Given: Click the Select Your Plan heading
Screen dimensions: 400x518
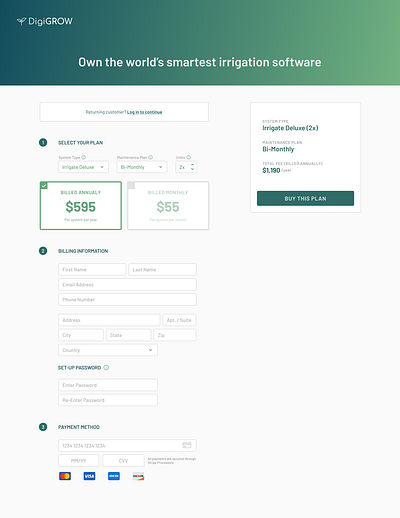Looking at the screenshot, I should point(80,143).
